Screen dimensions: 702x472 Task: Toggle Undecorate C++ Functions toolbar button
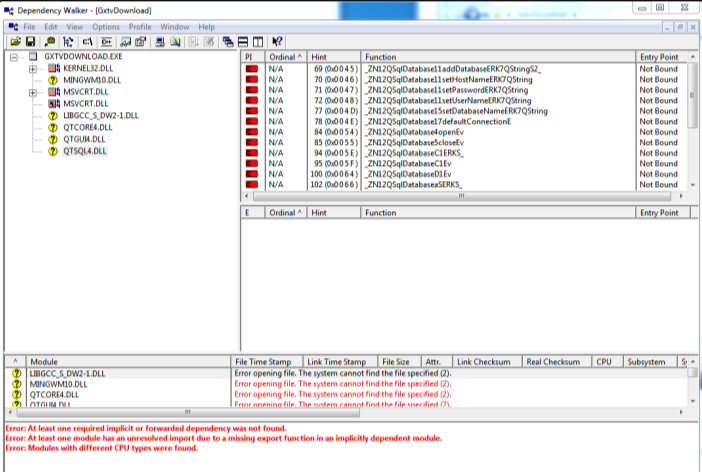click(x=105, y=42)
